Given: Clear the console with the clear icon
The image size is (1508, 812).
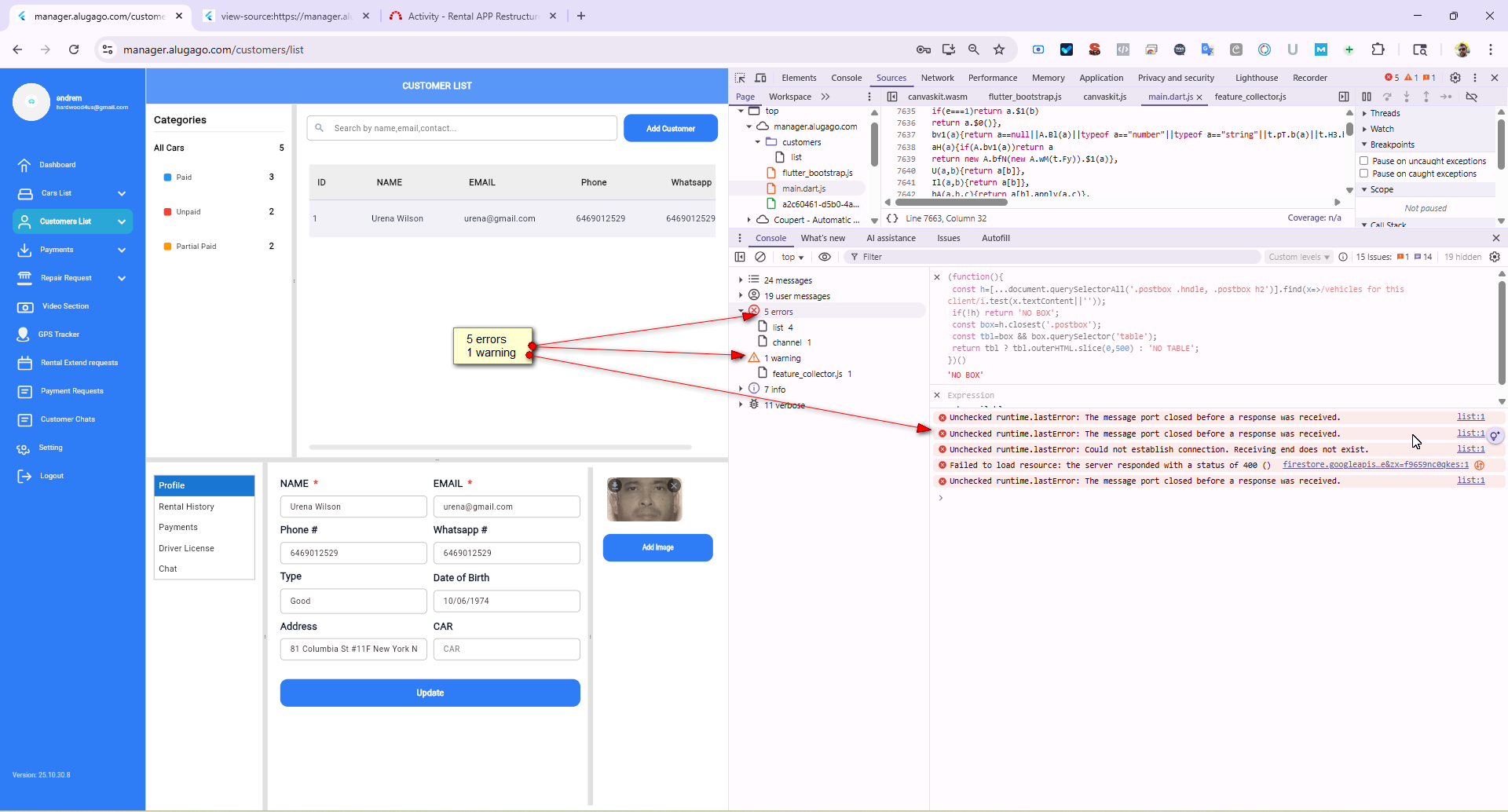Looking at the screenshot, I should (x=760, y=257).
